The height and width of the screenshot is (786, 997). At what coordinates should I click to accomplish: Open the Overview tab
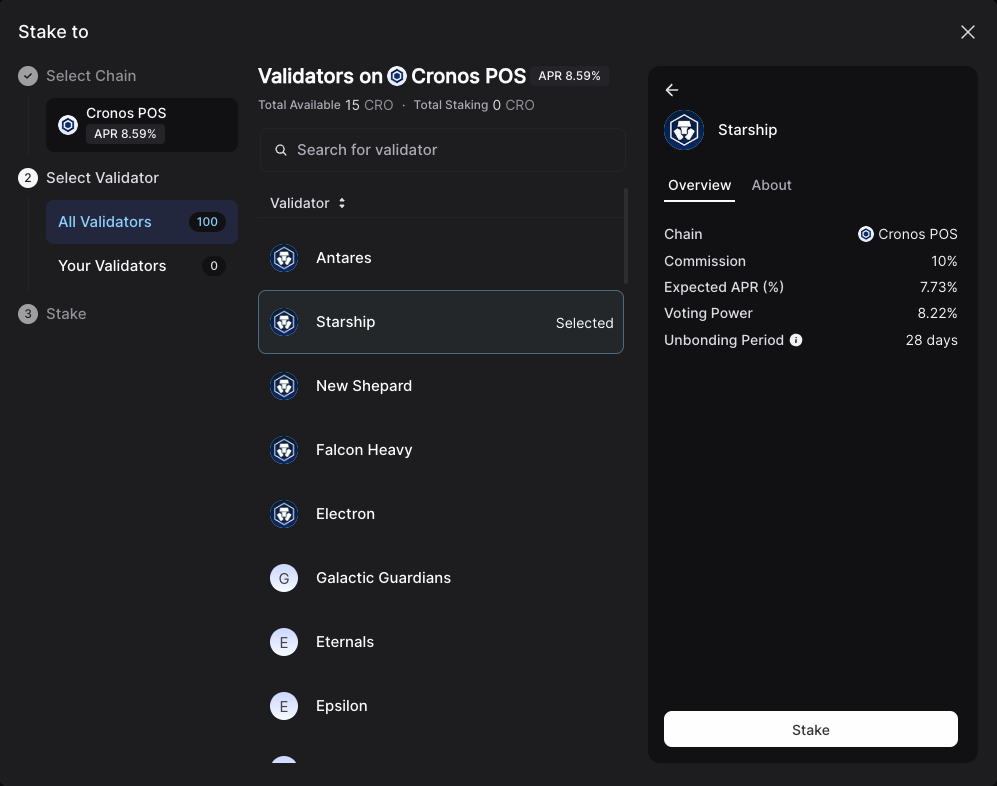(699, 185)
